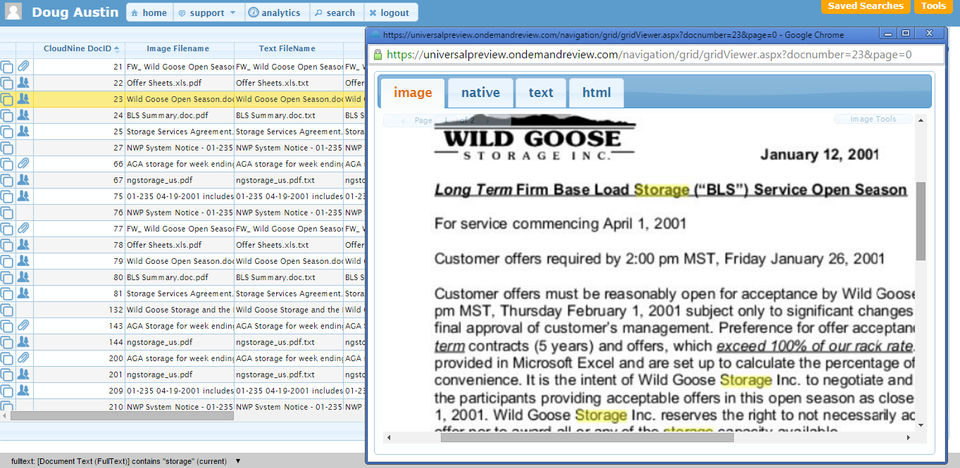Click the people group icon for DocID 80
The height and width of the screenshot is (468, 960).
pyautogui.click(x=23, y=277)
